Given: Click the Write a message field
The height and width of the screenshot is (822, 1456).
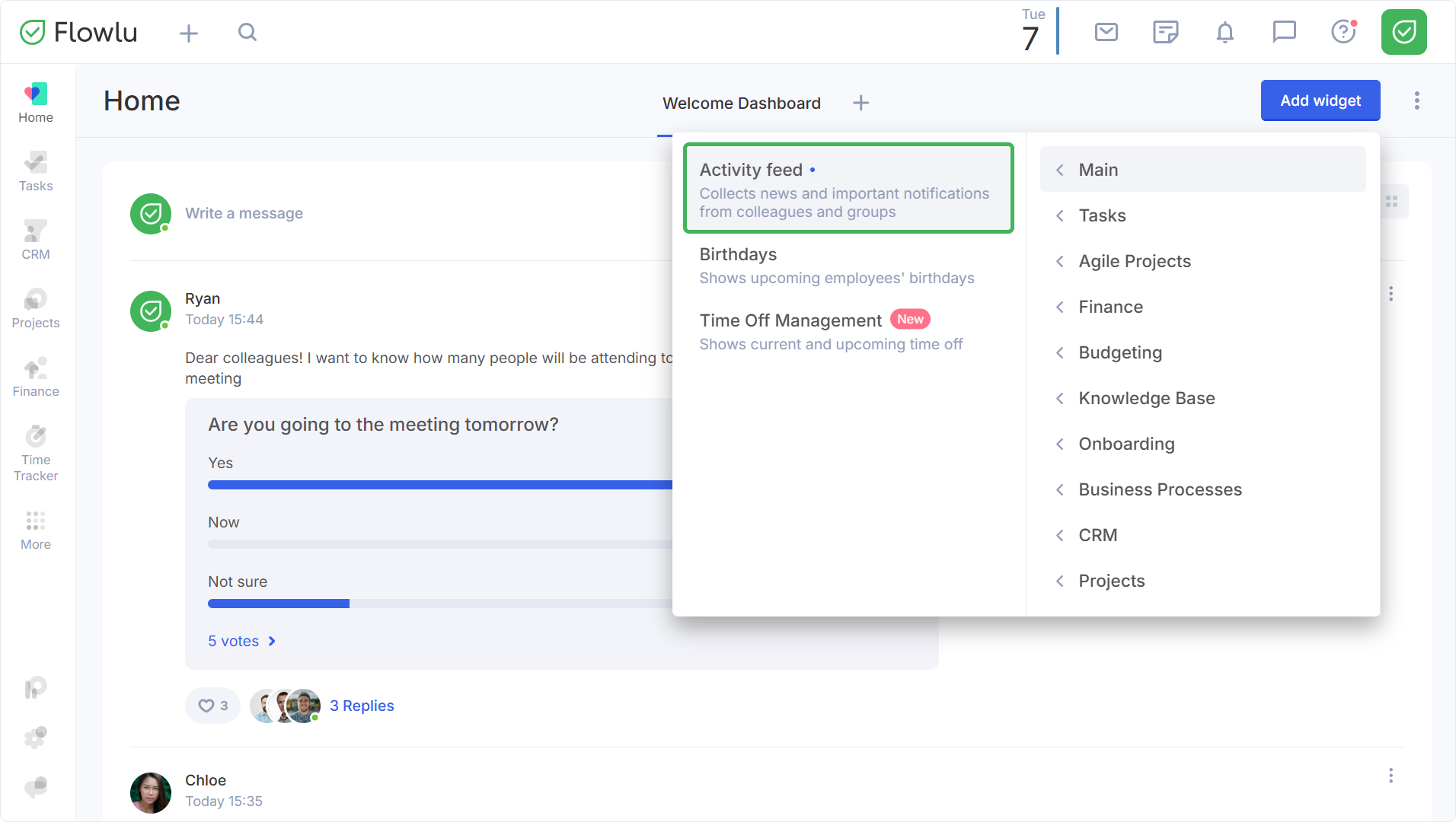Looking at the screenshot, I should pos(244,214).
